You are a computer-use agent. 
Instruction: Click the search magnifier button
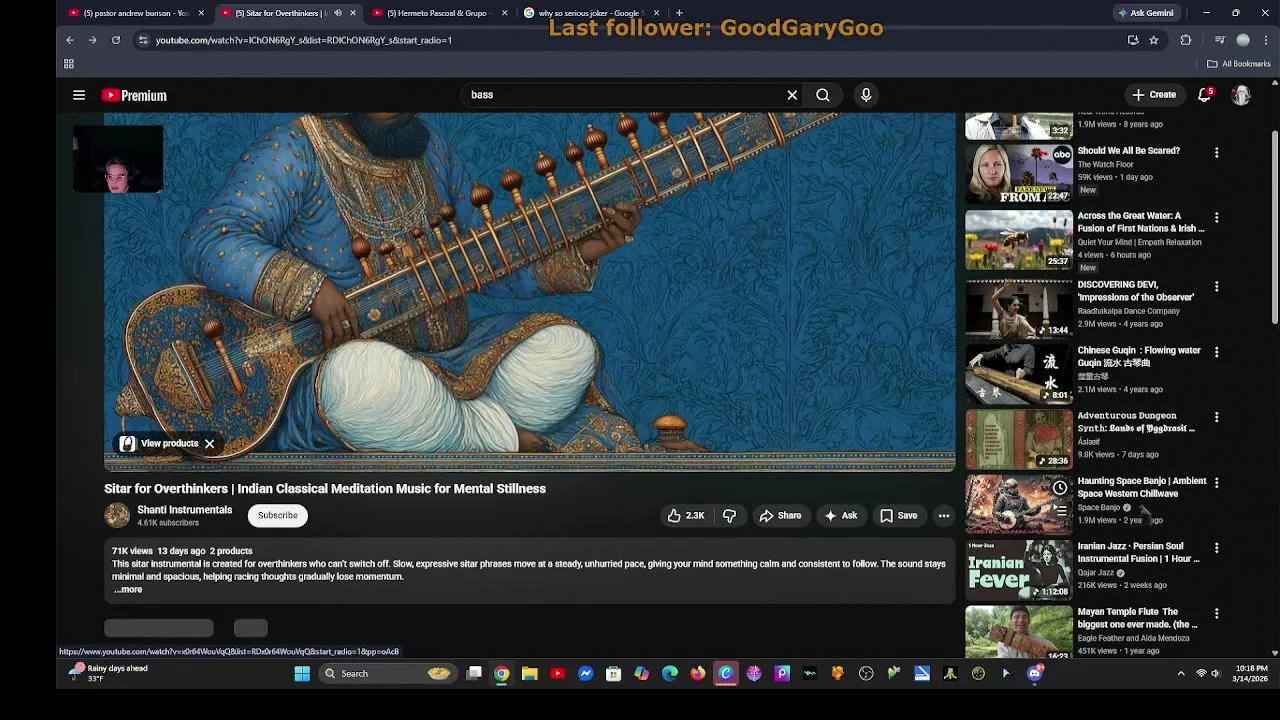pos(822,95)
